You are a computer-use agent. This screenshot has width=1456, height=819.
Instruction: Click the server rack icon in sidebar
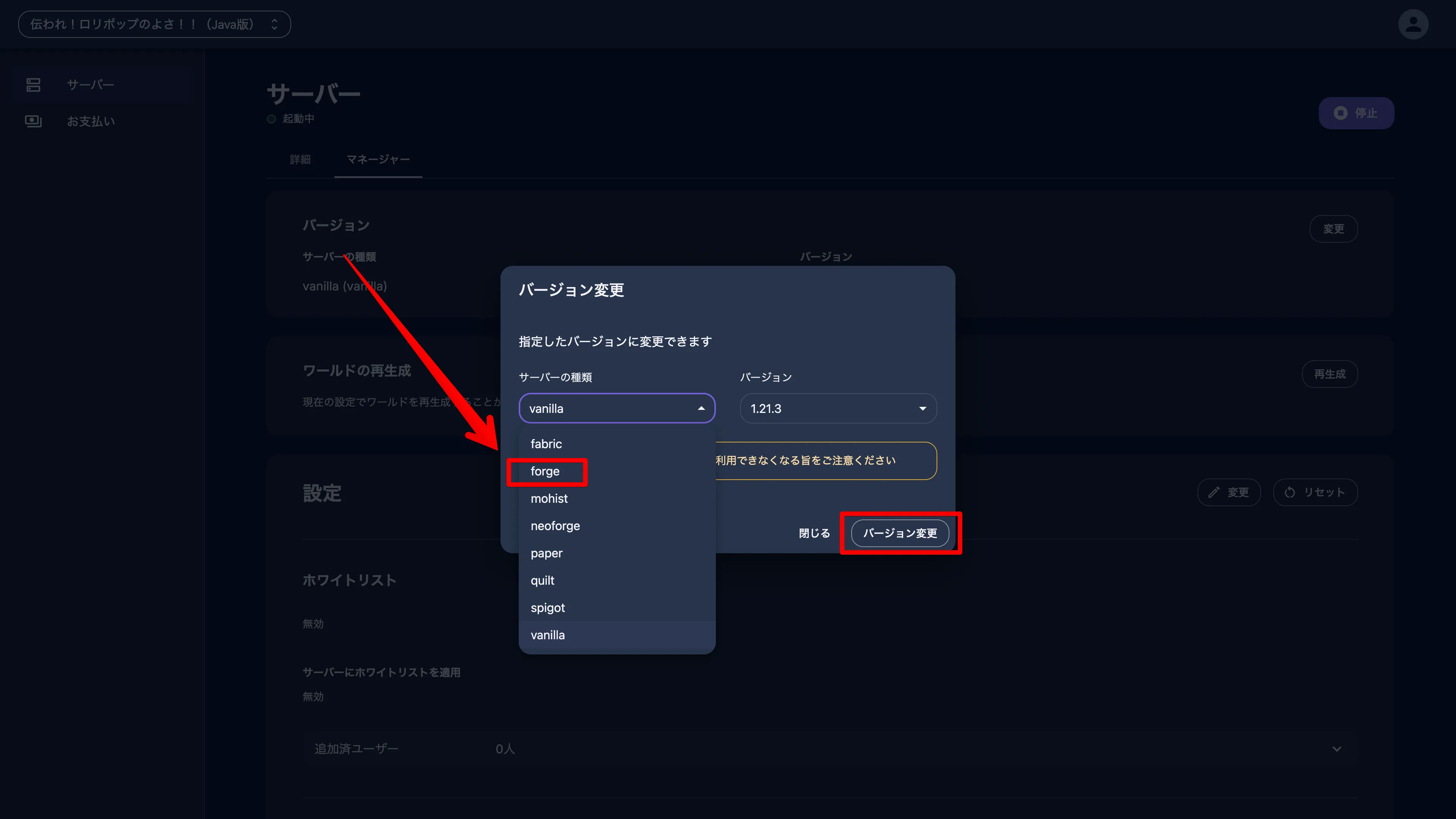tap(33, 85)
